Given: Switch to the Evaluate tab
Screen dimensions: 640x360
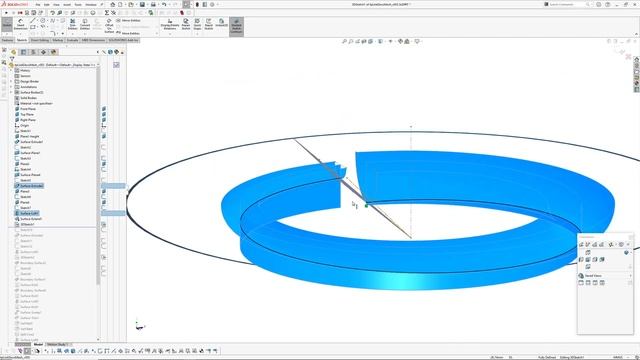Looking at the screenshot, I should click(x=72, y=40).
